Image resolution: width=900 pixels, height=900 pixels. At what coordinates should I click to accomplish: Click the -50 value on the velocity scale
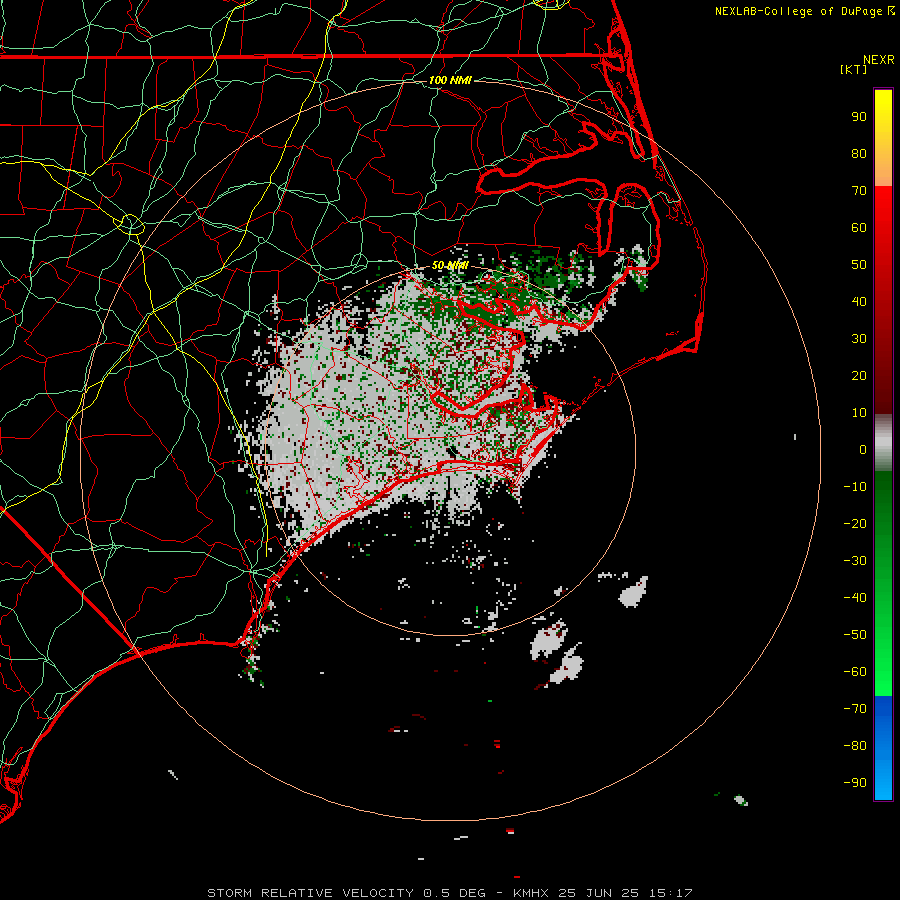pos(855,635)
